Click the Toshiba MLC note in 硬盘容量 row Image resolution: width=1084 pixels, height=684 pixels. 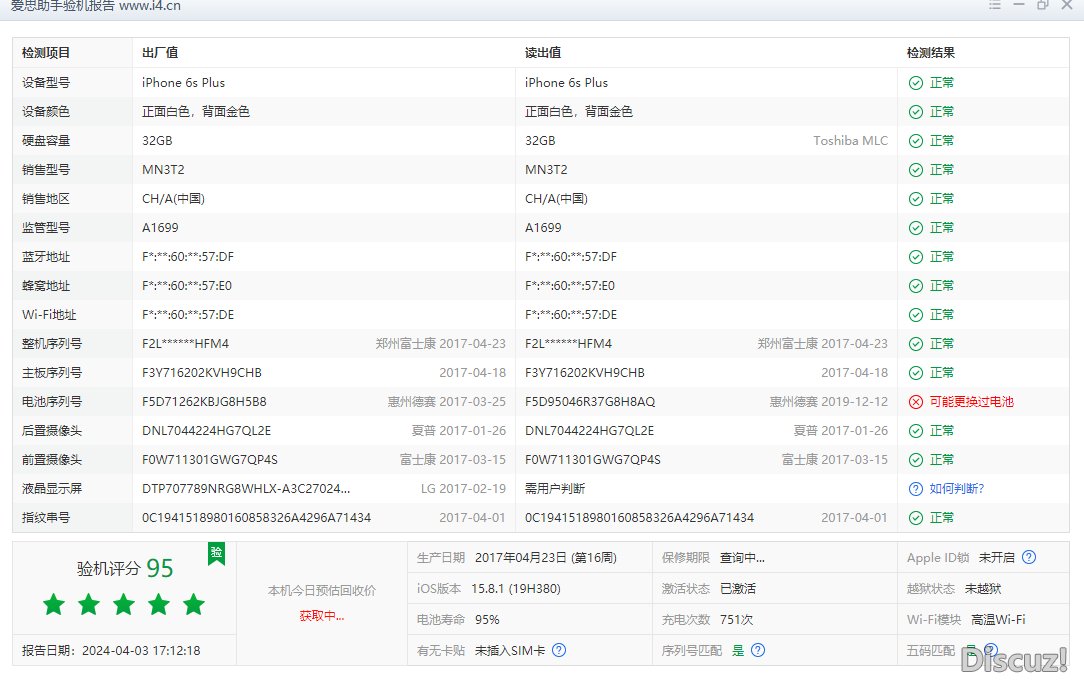[x=850, y=140]
